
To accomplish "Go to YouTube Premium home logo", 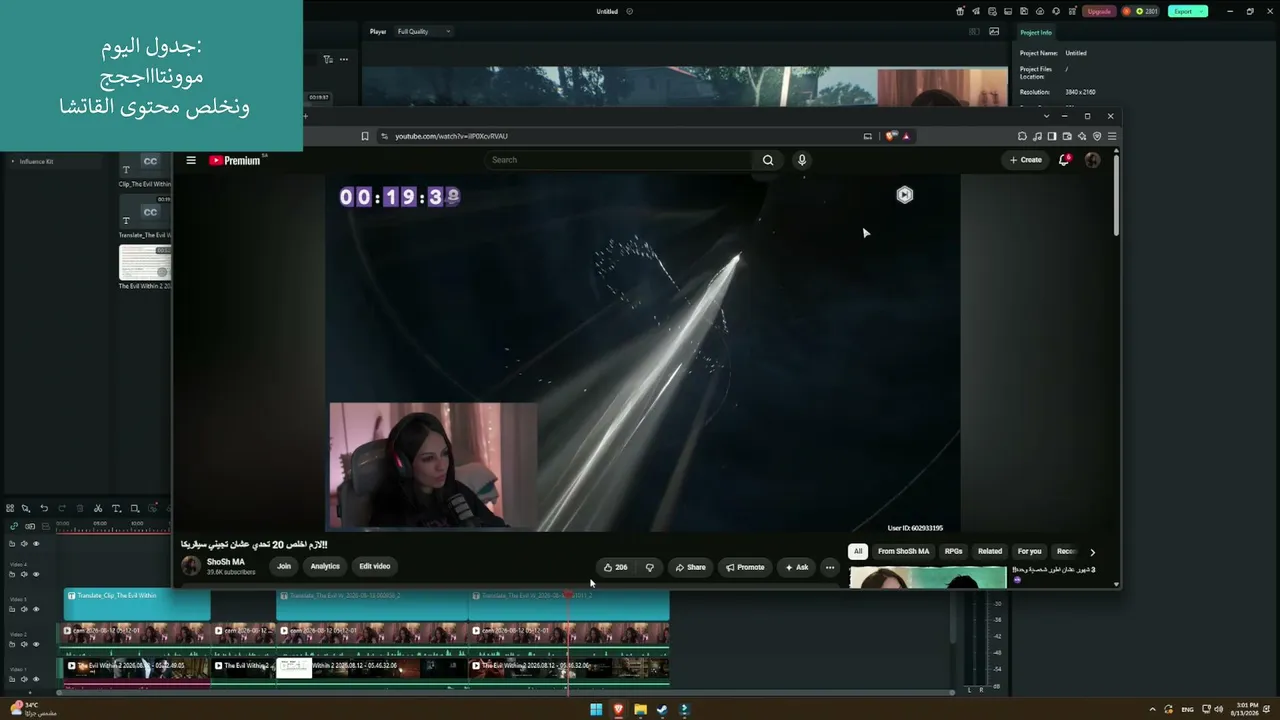I will pyautogui.click(x=235, y=160).
